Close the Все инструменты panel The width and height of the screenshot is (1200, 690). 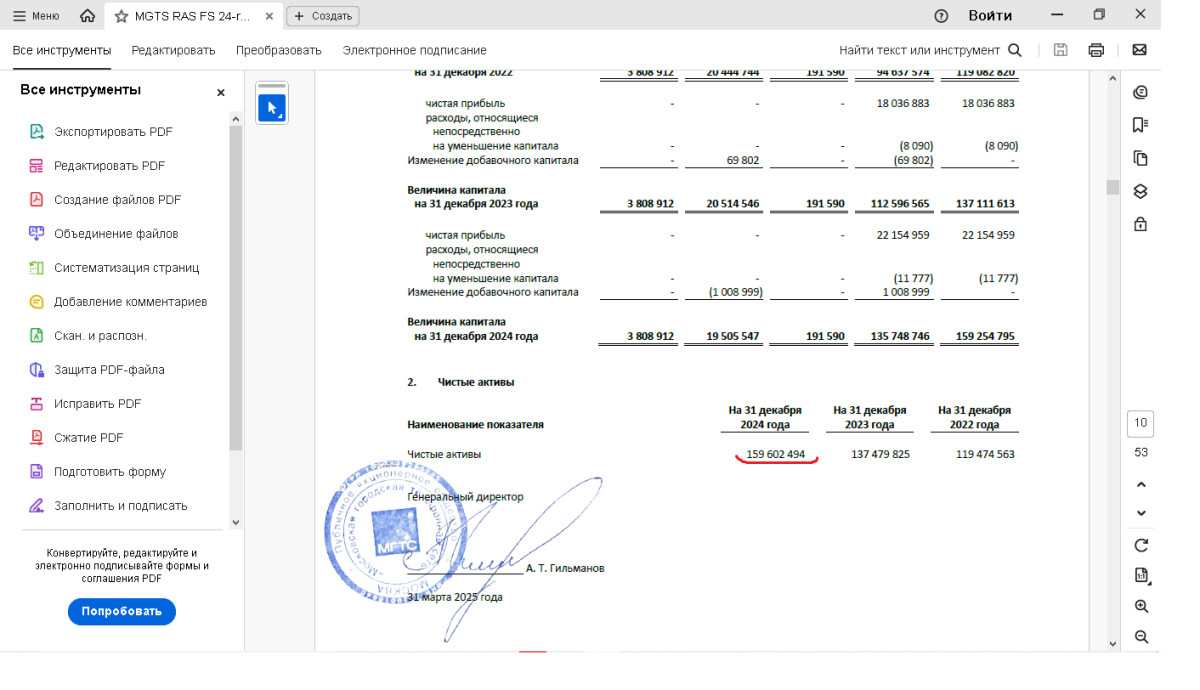[x=221, y=92]
